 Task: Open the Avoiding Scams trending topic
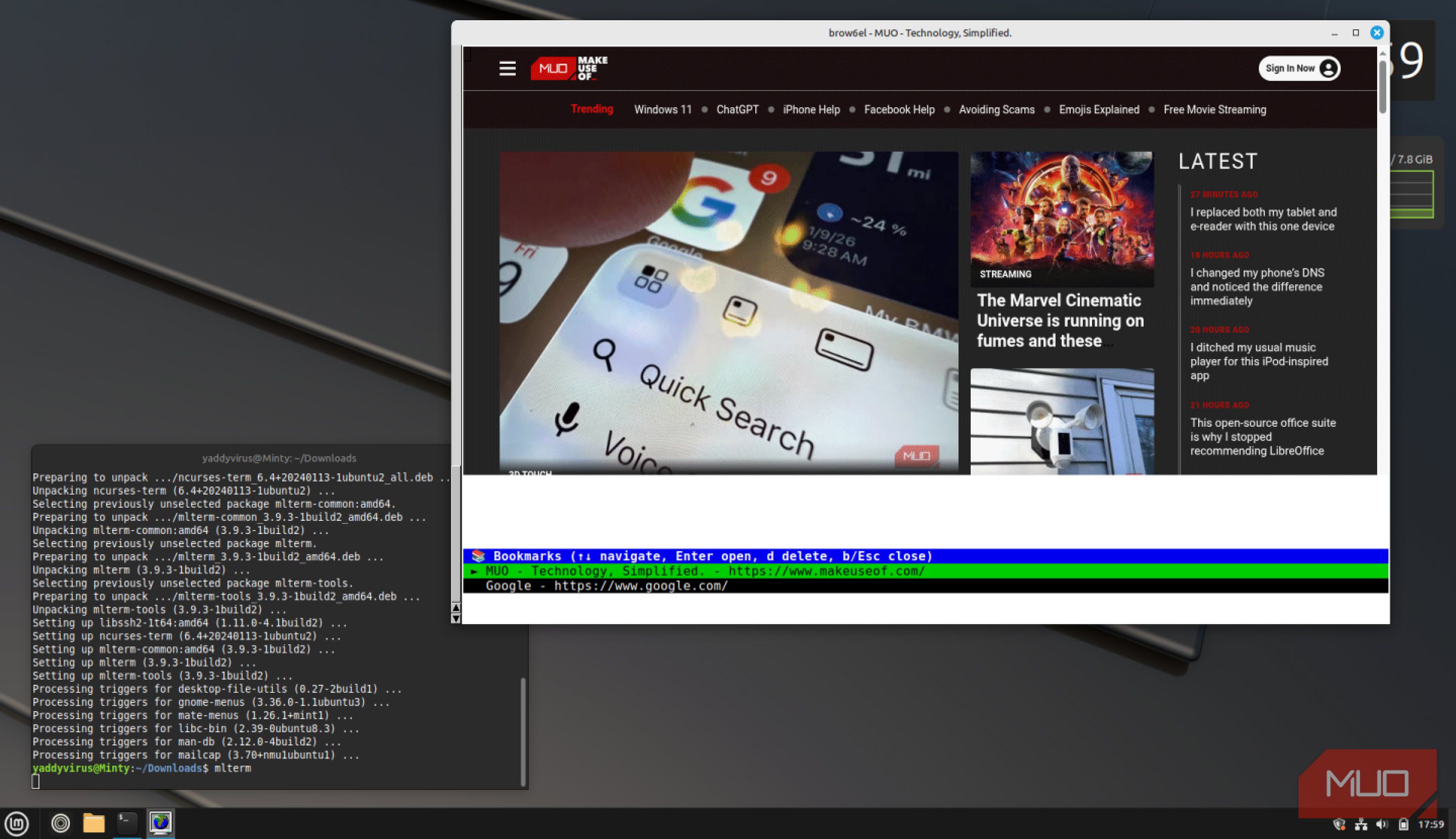click(996, 109)
